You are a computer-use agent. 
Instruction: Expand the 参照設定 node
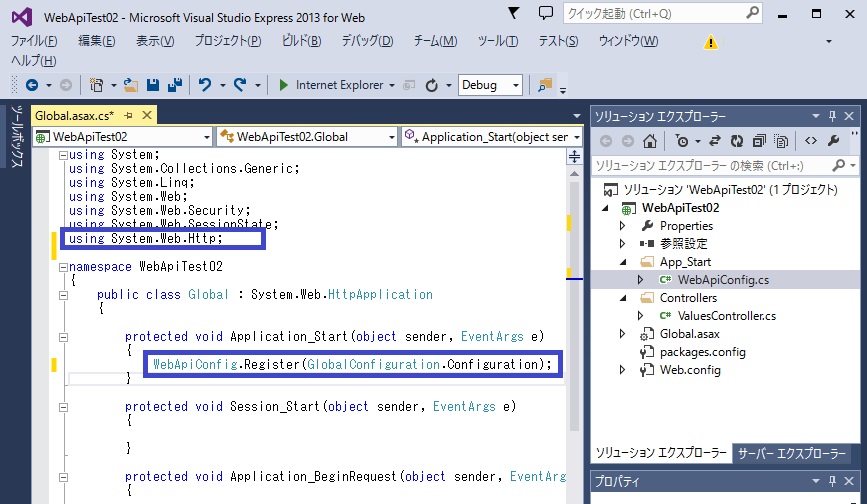click(623, 244)
